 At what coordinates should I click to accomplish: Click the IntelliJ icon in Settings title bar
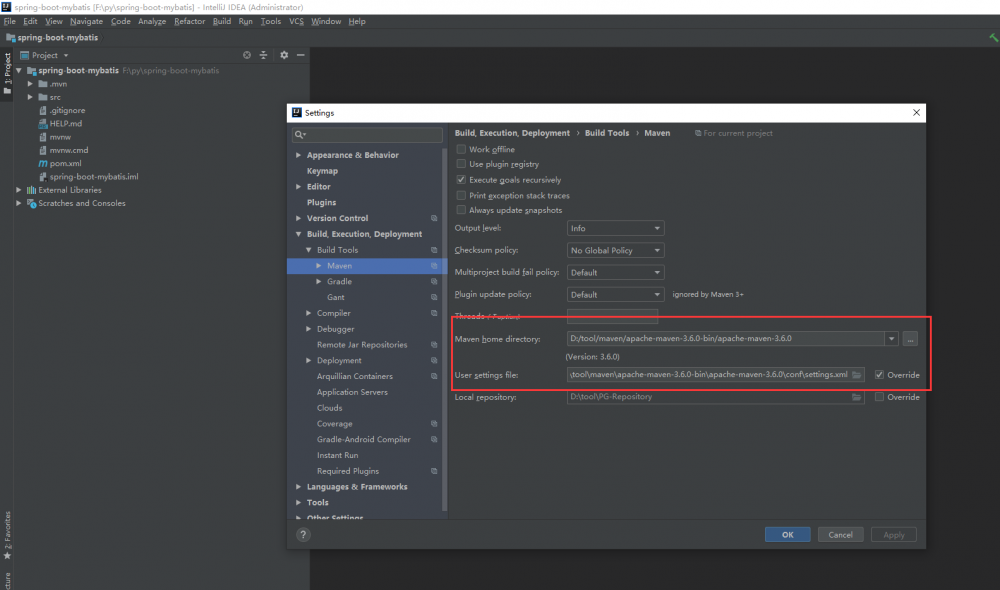(x=297, y=113)
